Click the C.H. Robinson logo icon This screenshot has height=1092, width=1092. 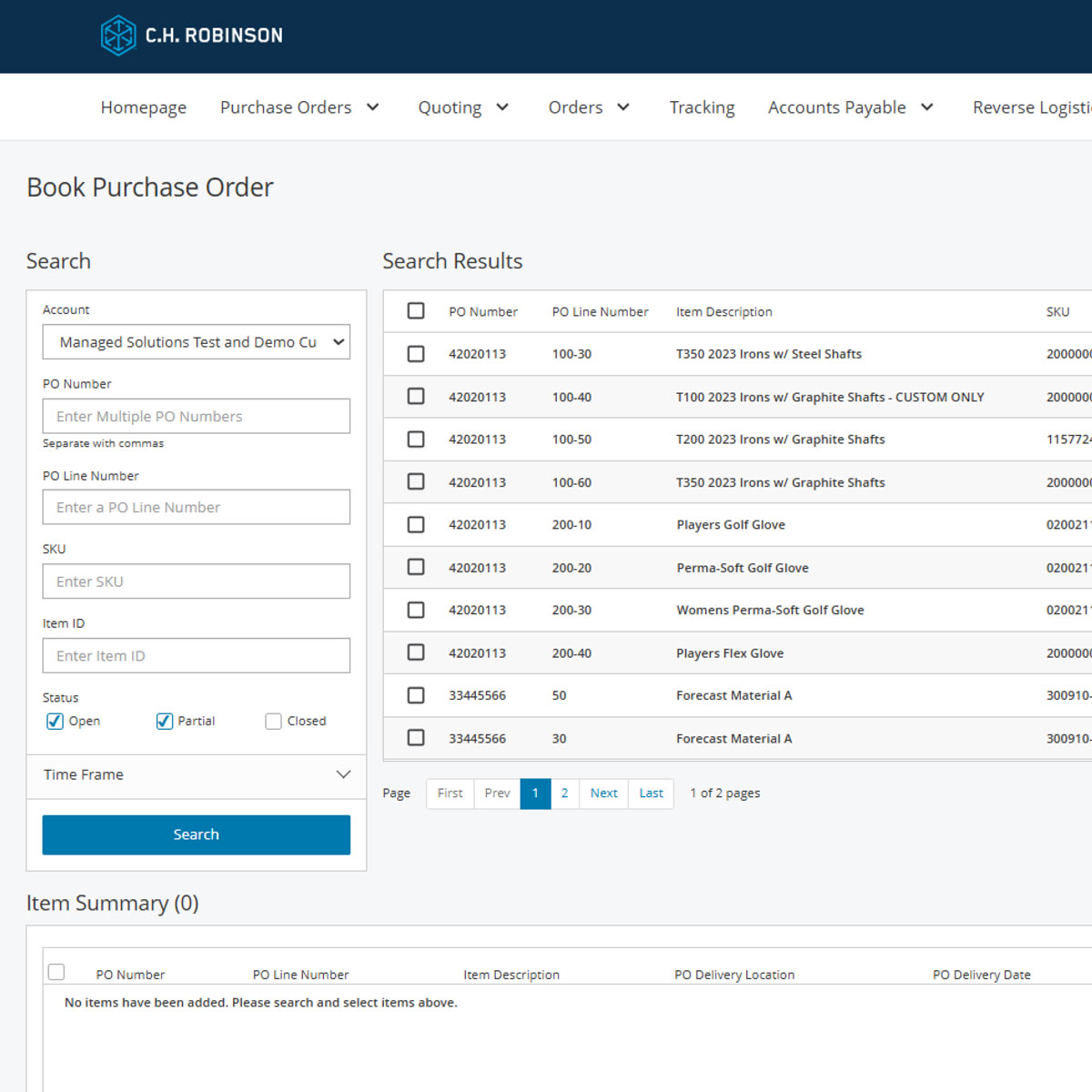click(x=118, y=35)
